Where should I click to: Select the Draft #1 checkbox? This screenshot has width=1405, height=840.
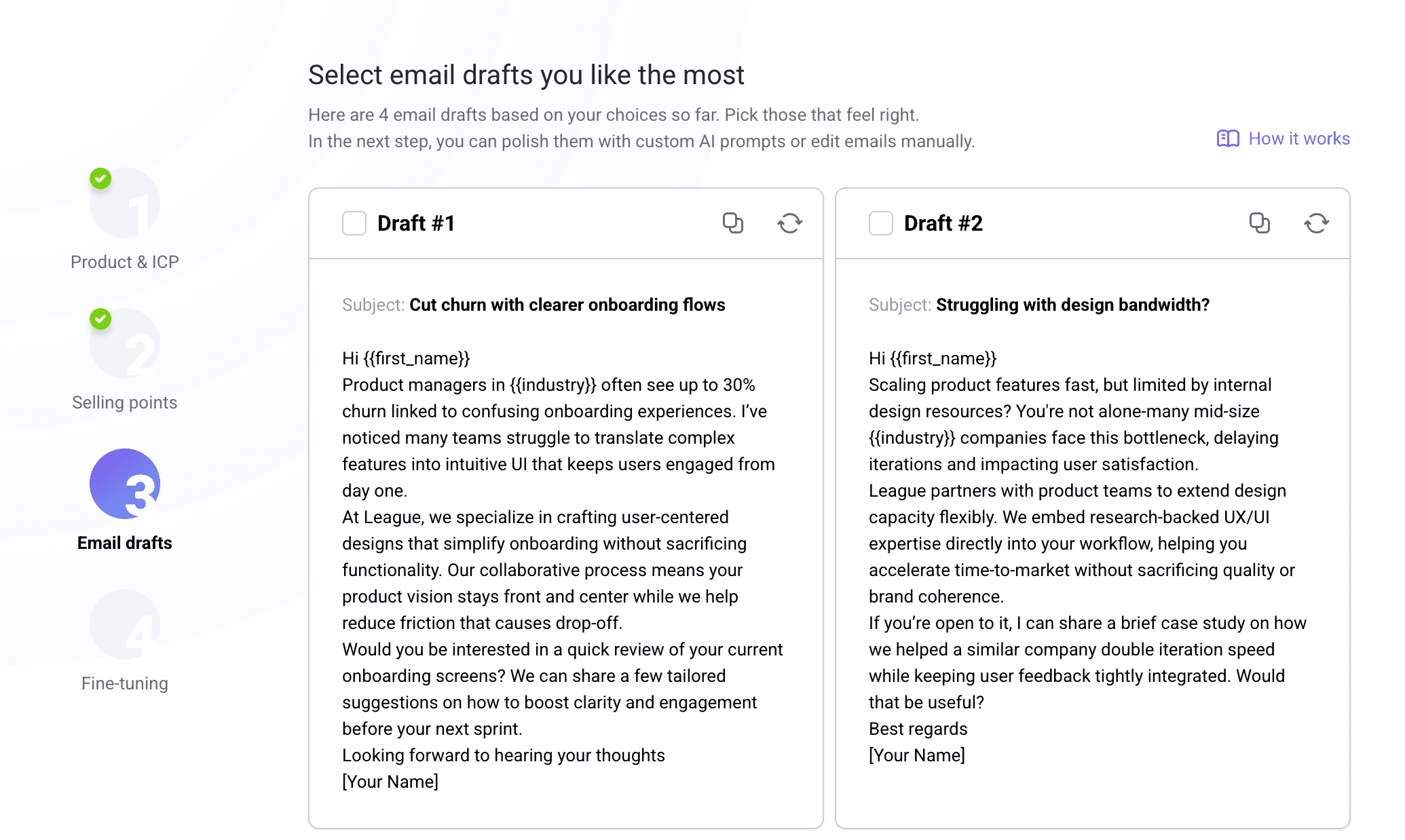[x=354, y=223]
